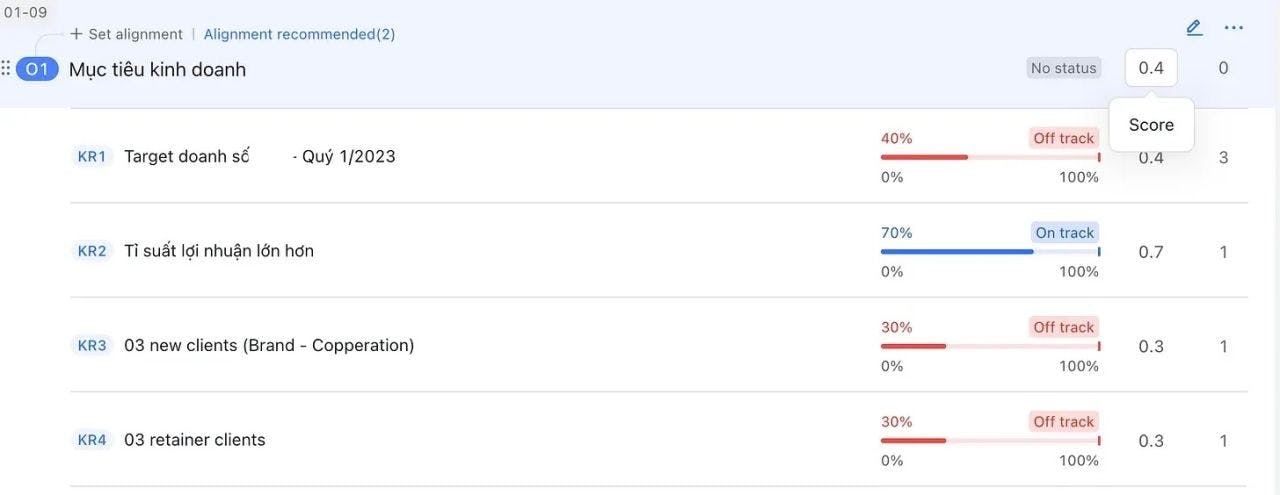This screenshot has width=1280, height=495.
Task: Click the objective score box showing 0.4
Action: tap(1151, 68)
